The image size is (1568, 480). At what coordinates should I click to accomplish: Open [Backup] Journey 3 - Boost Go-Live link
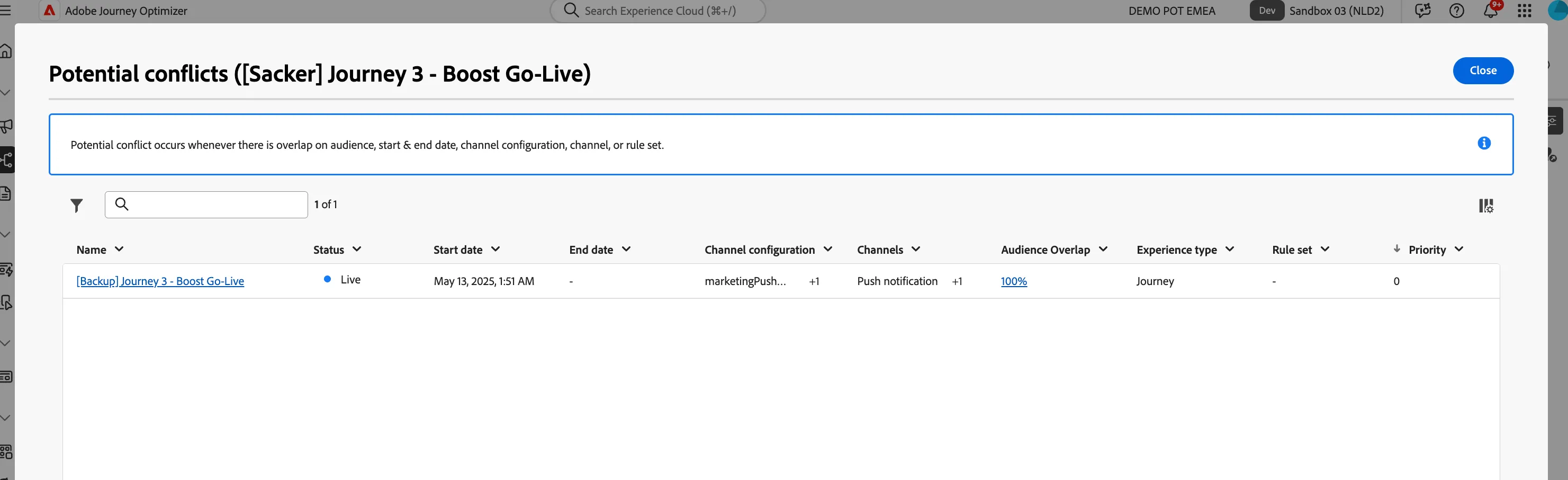160,281
